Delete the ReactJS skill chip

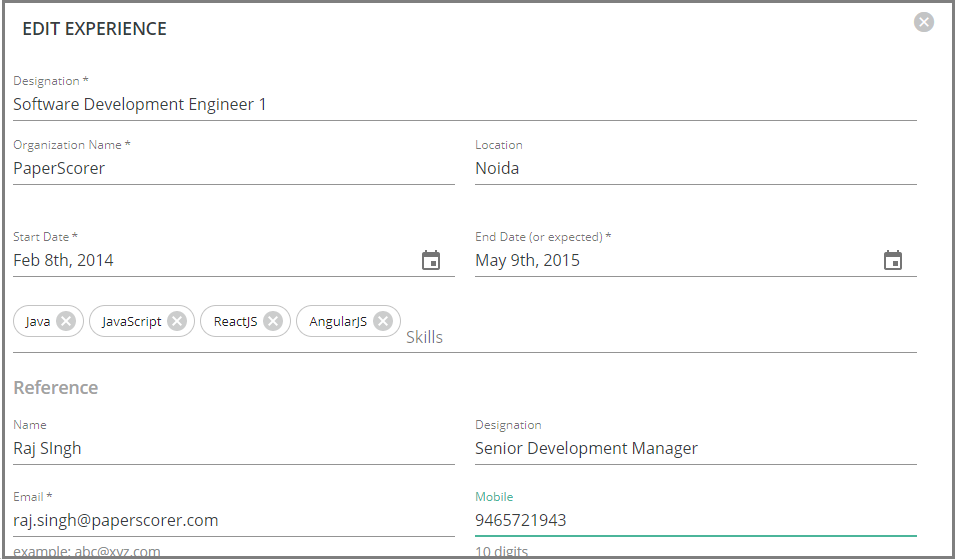[273, 321]
